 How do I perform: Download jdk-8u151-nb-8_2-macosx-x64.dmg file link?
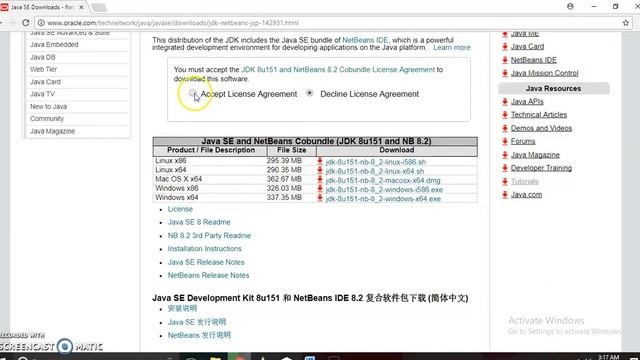click(383, 180)
